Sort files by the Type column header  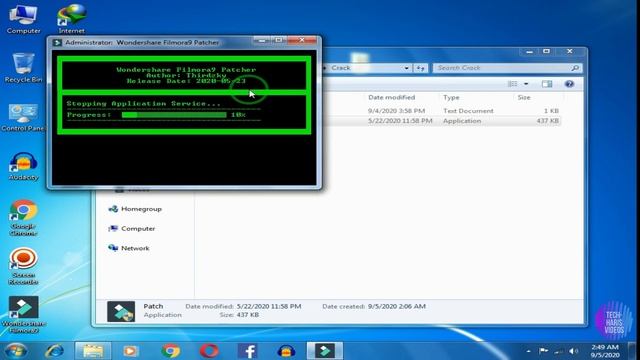click(x=451, y=97)
